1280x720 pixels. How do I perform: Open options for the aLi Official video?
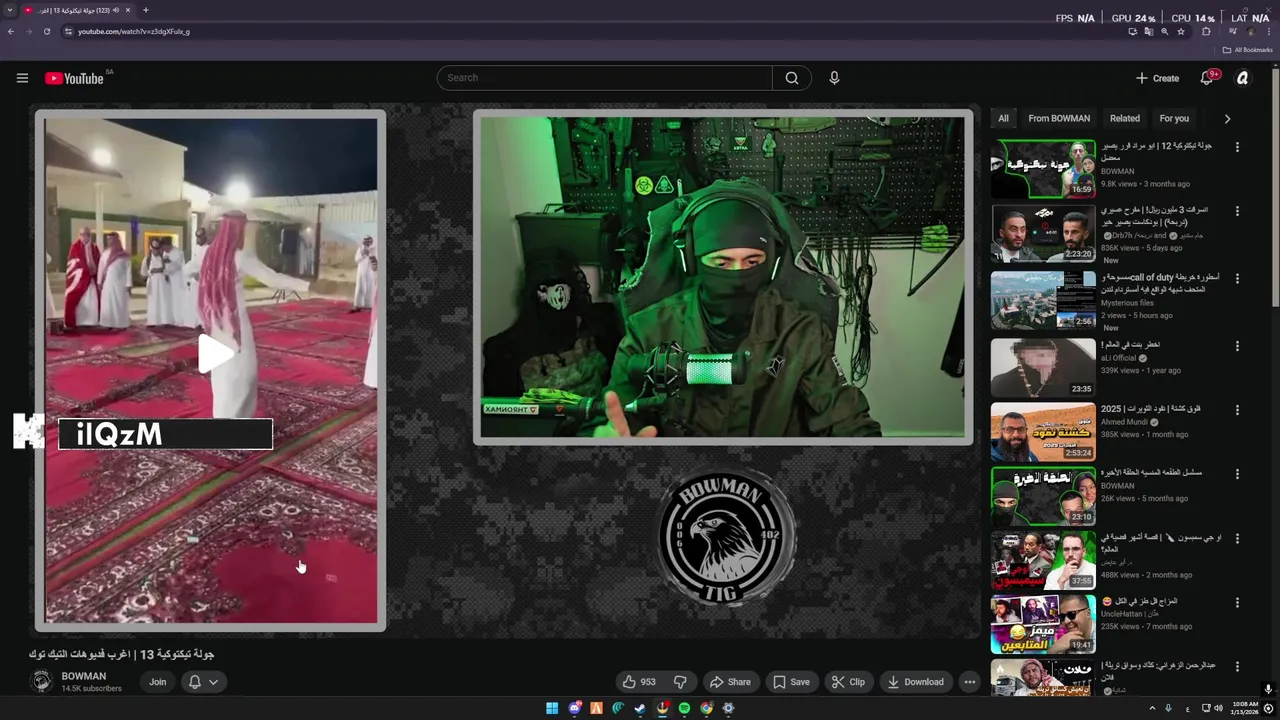1237,346
